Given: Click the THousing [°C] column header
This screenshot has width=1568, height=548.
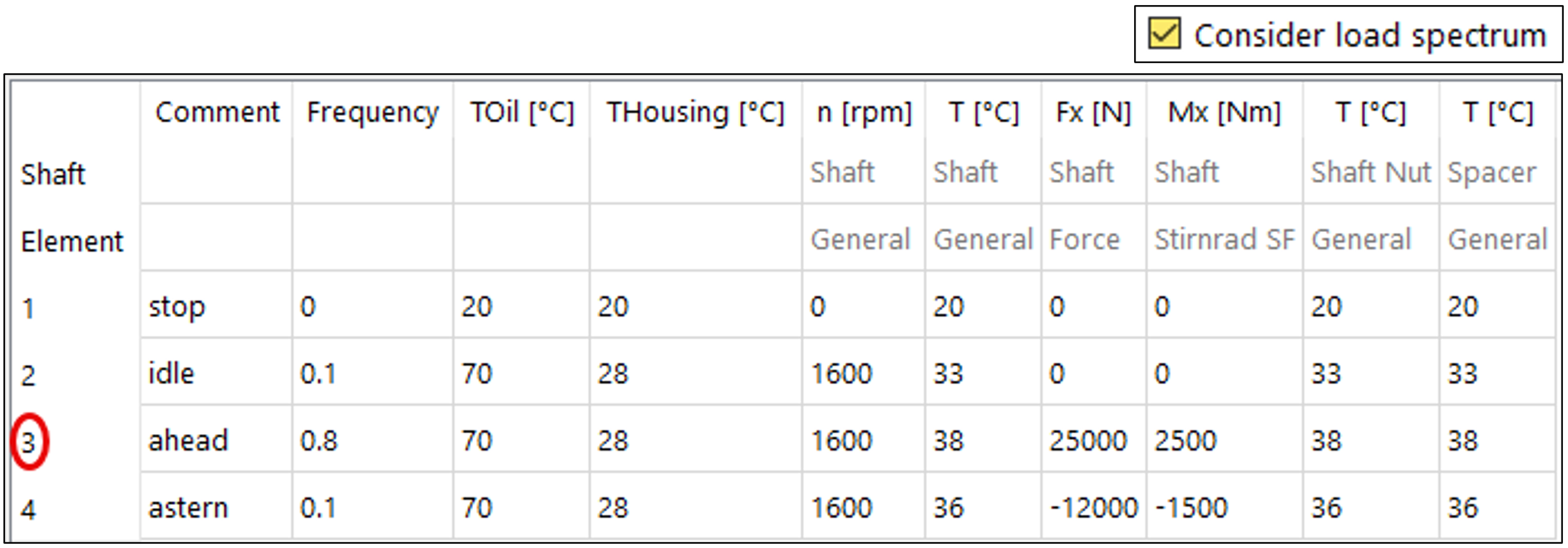Looking at the screenshot, I should 695,112.
